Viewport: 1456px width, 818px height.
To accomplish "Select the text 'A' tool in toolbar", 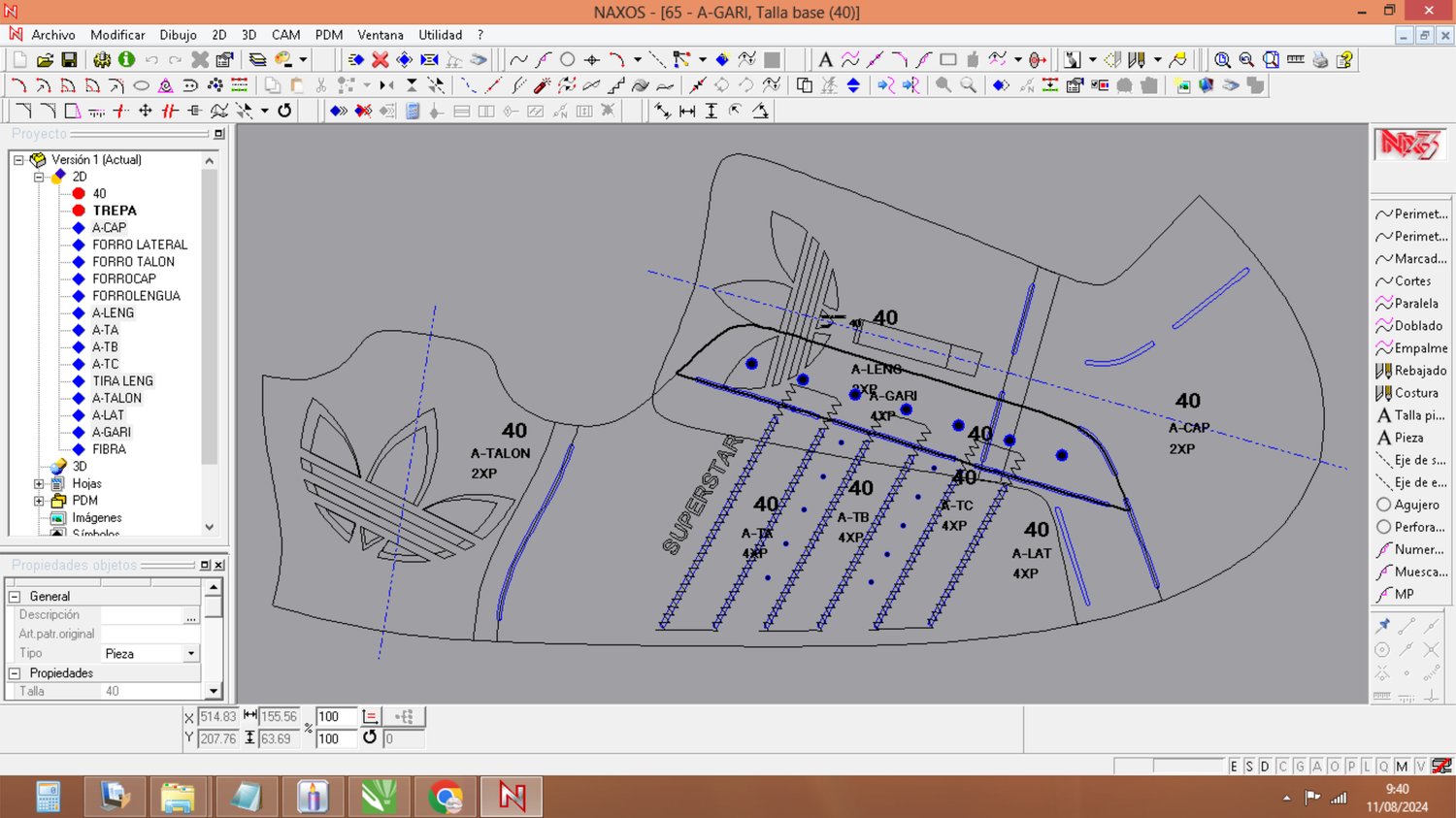I will coord(825,60).
